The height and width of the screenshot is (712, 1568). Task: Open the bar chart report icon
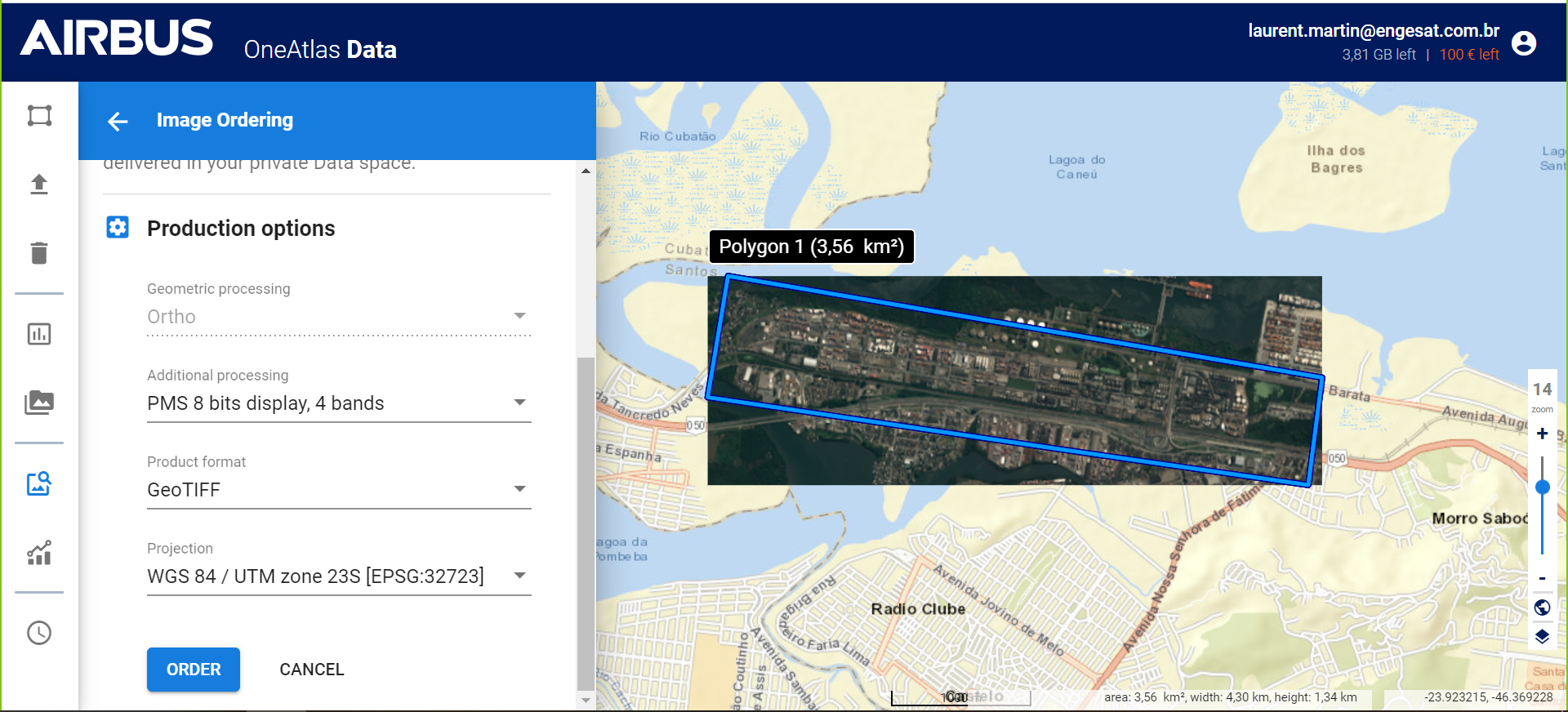pyautogui.click(x=39, y=334)
